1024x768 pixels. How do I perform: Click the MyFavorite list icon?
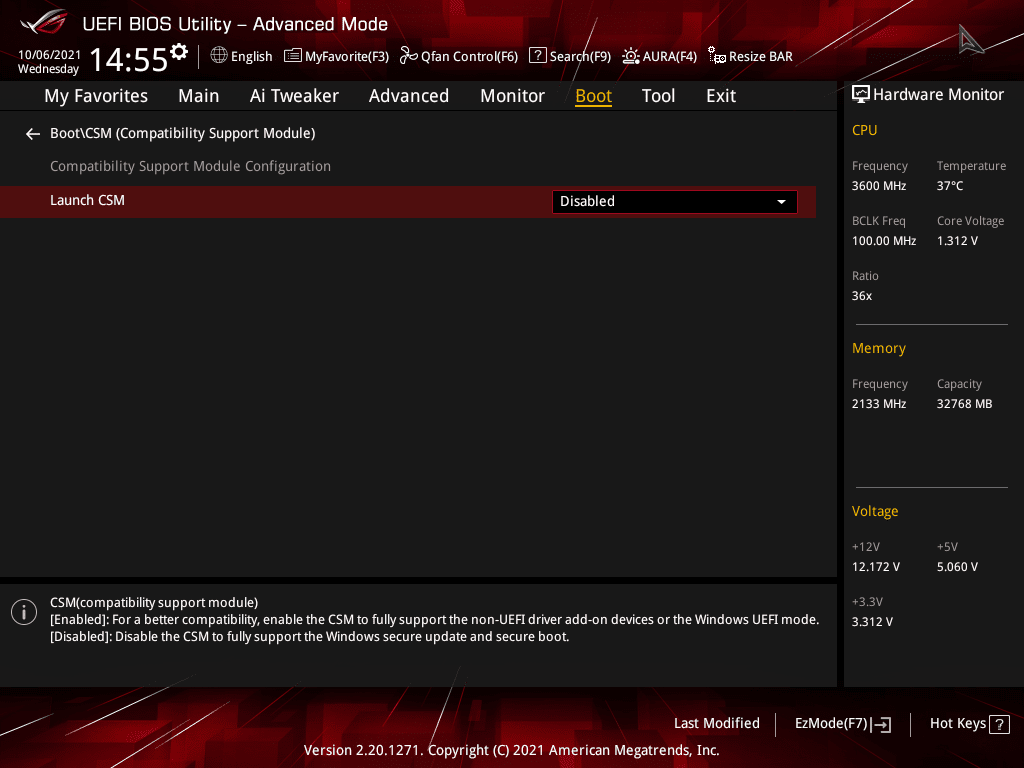293,56
